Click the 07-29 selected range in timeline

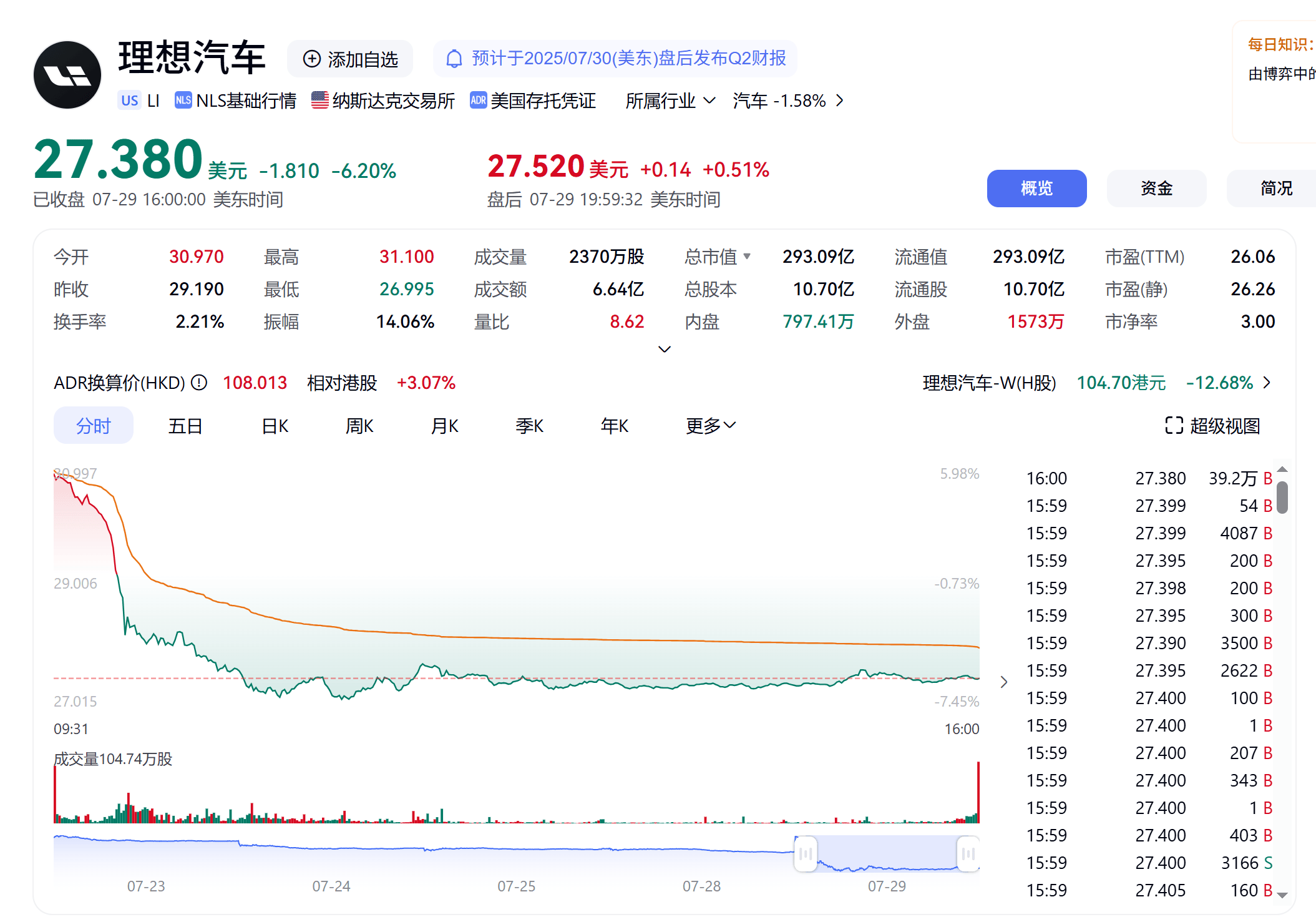(x=887, y=853)
